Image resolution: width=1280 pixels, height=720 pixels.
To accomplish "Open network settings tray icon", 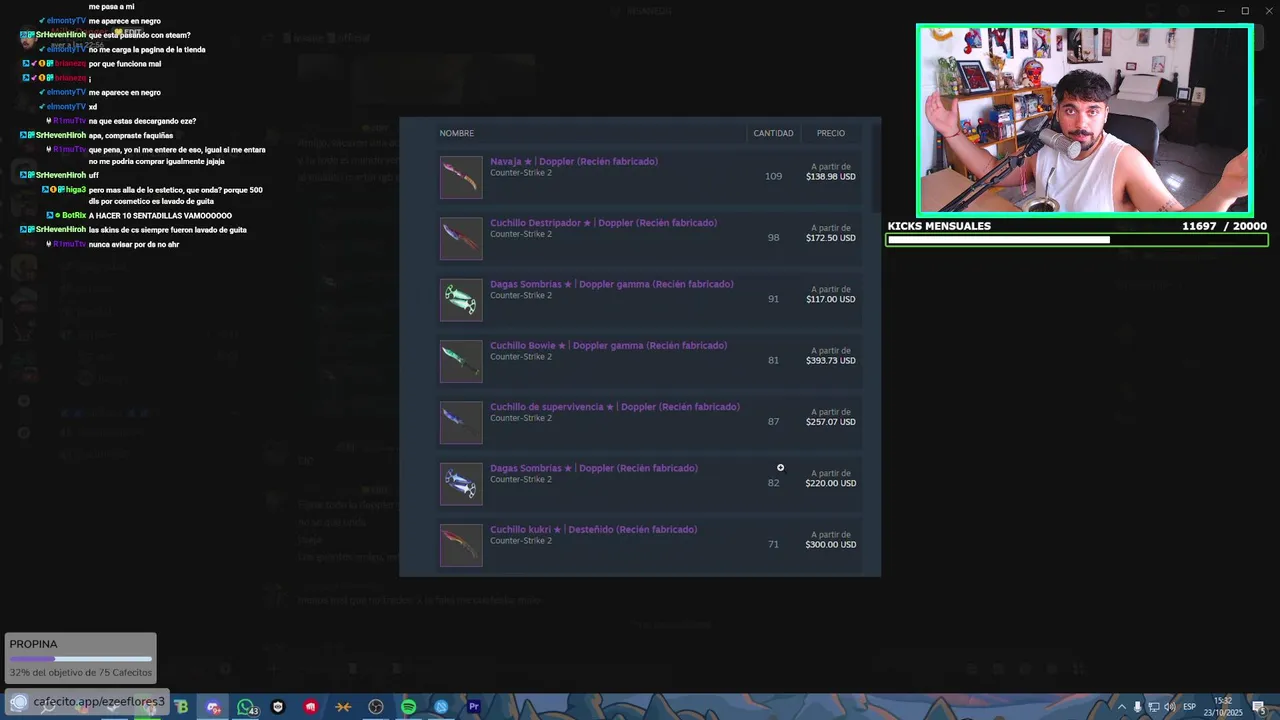I will tap(1153, 707).
